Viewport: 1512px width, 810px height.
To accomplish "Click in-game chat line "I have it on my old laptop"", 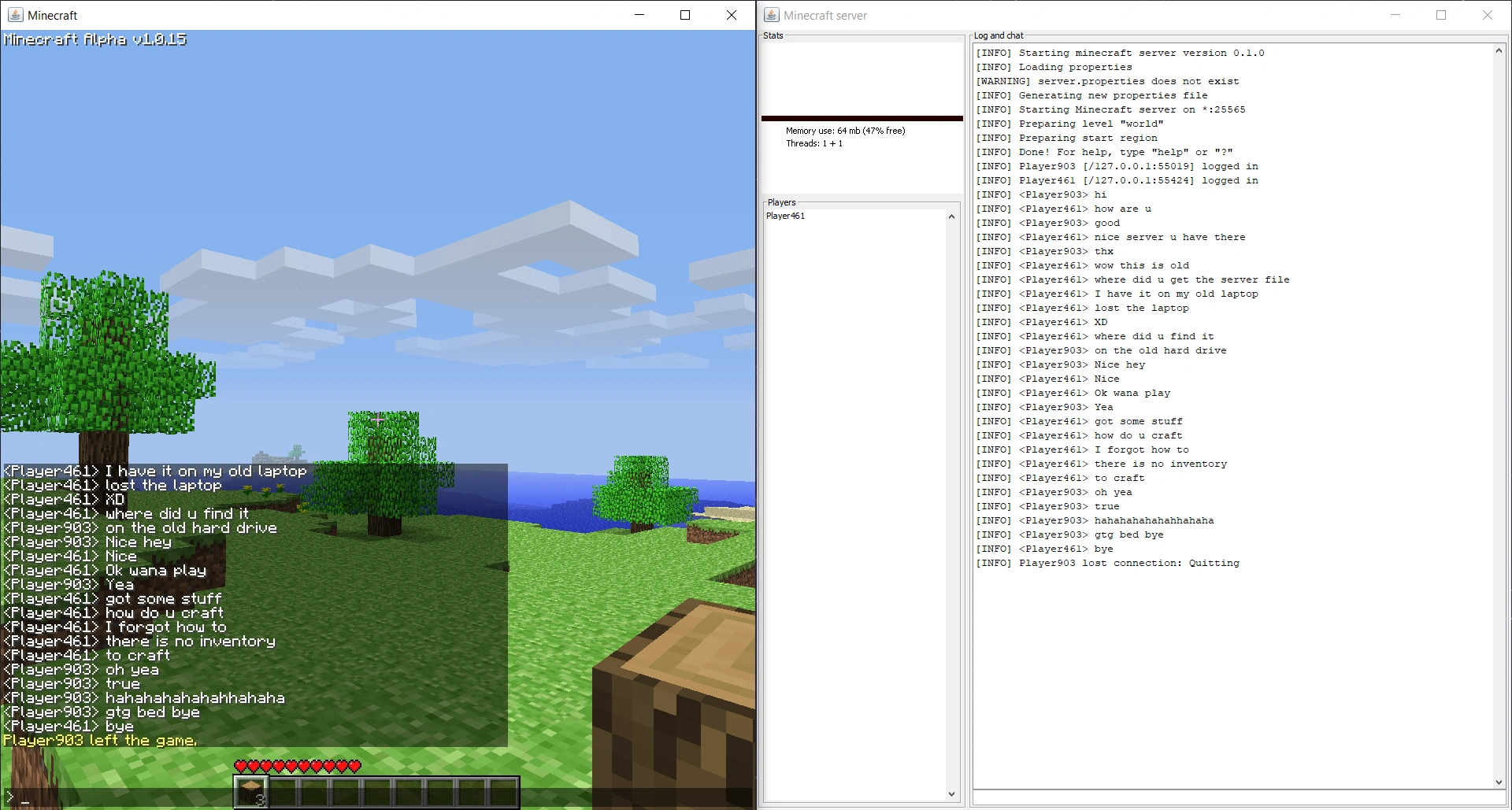I will tap(155, 471).
